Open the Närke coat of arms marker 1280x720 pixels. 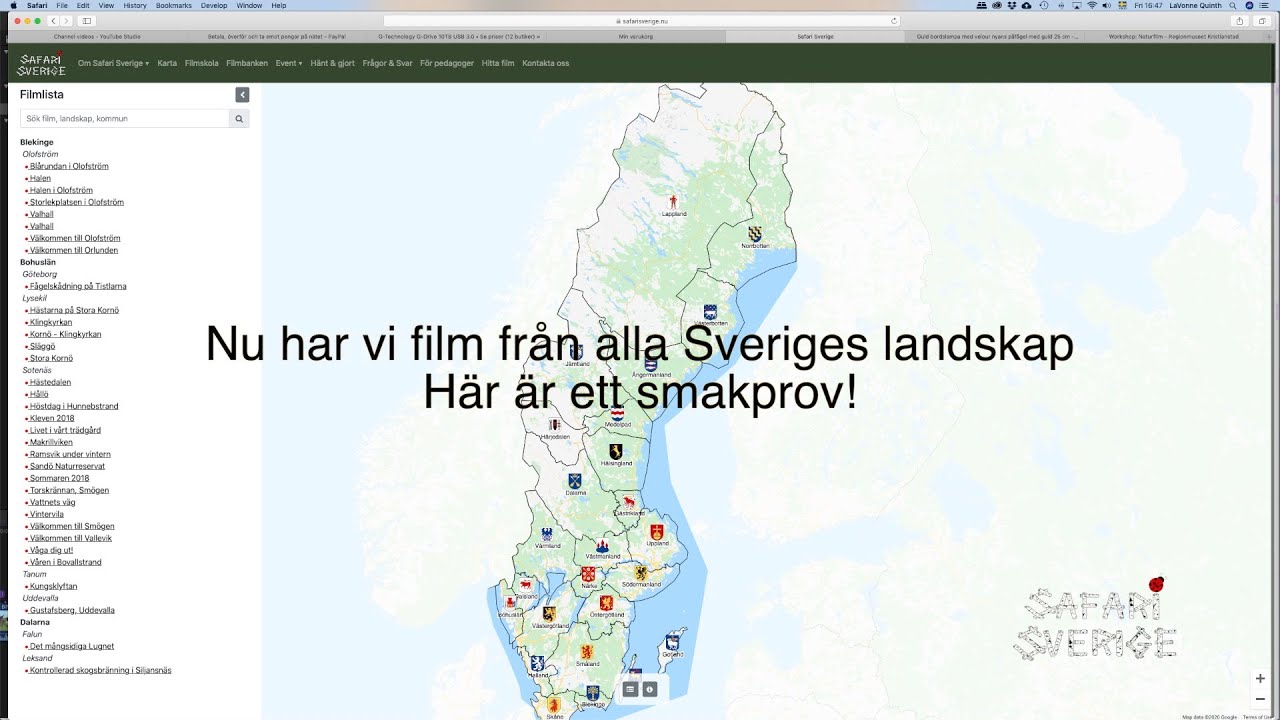point(588,574)
